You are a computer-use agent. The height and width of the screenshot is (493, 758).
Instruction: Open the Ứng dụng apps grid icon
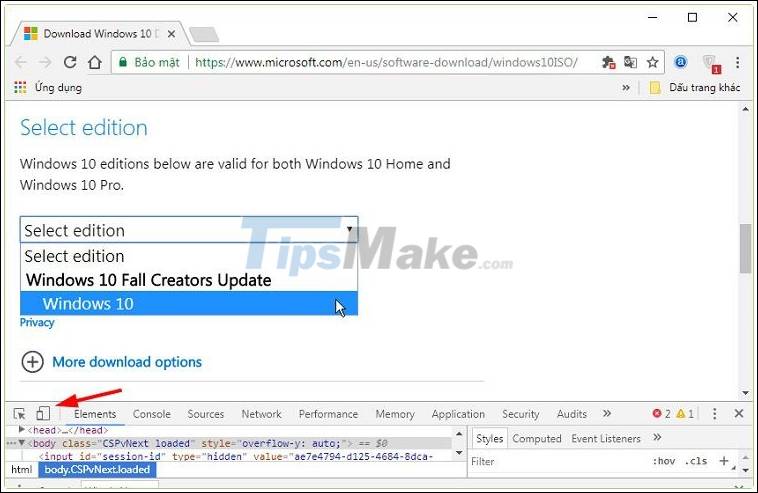pos(20,87)
